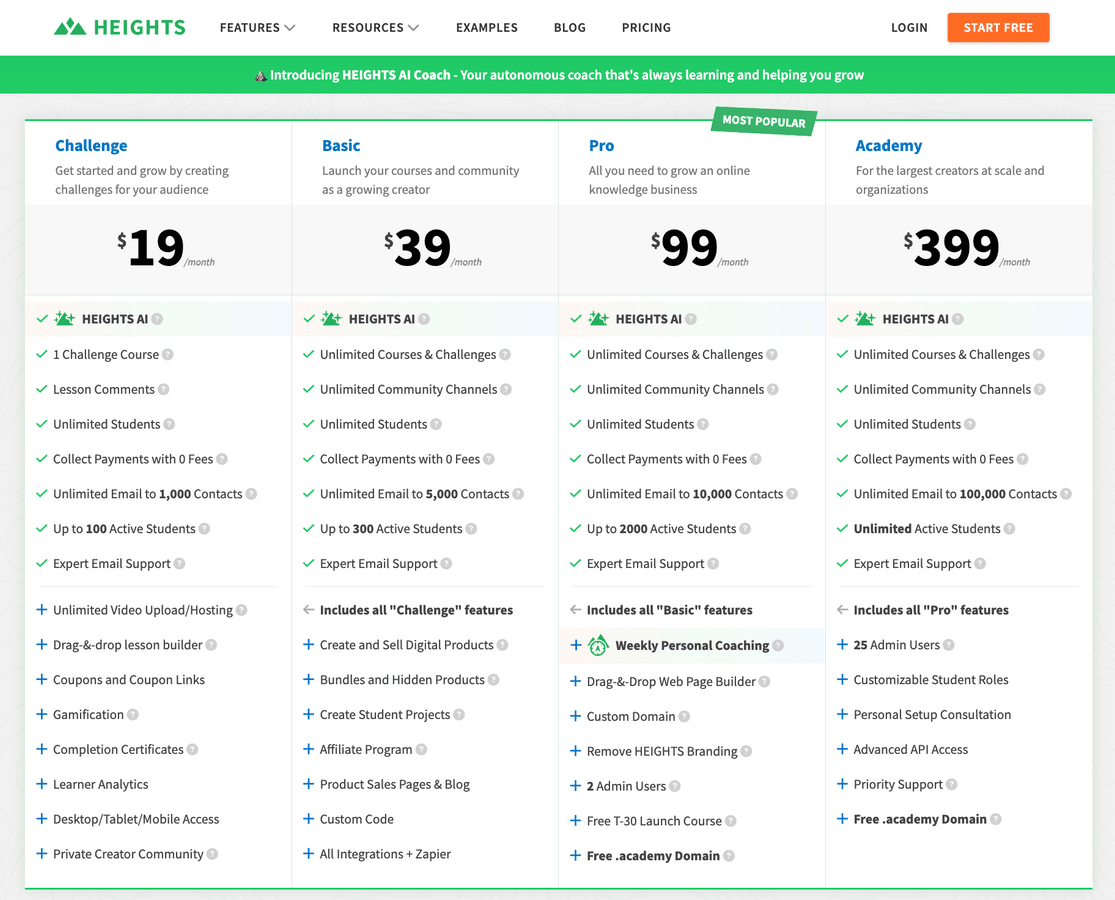Click "Personal Setup Consultation" feature
1115x900 pixels.
[932, 714]
